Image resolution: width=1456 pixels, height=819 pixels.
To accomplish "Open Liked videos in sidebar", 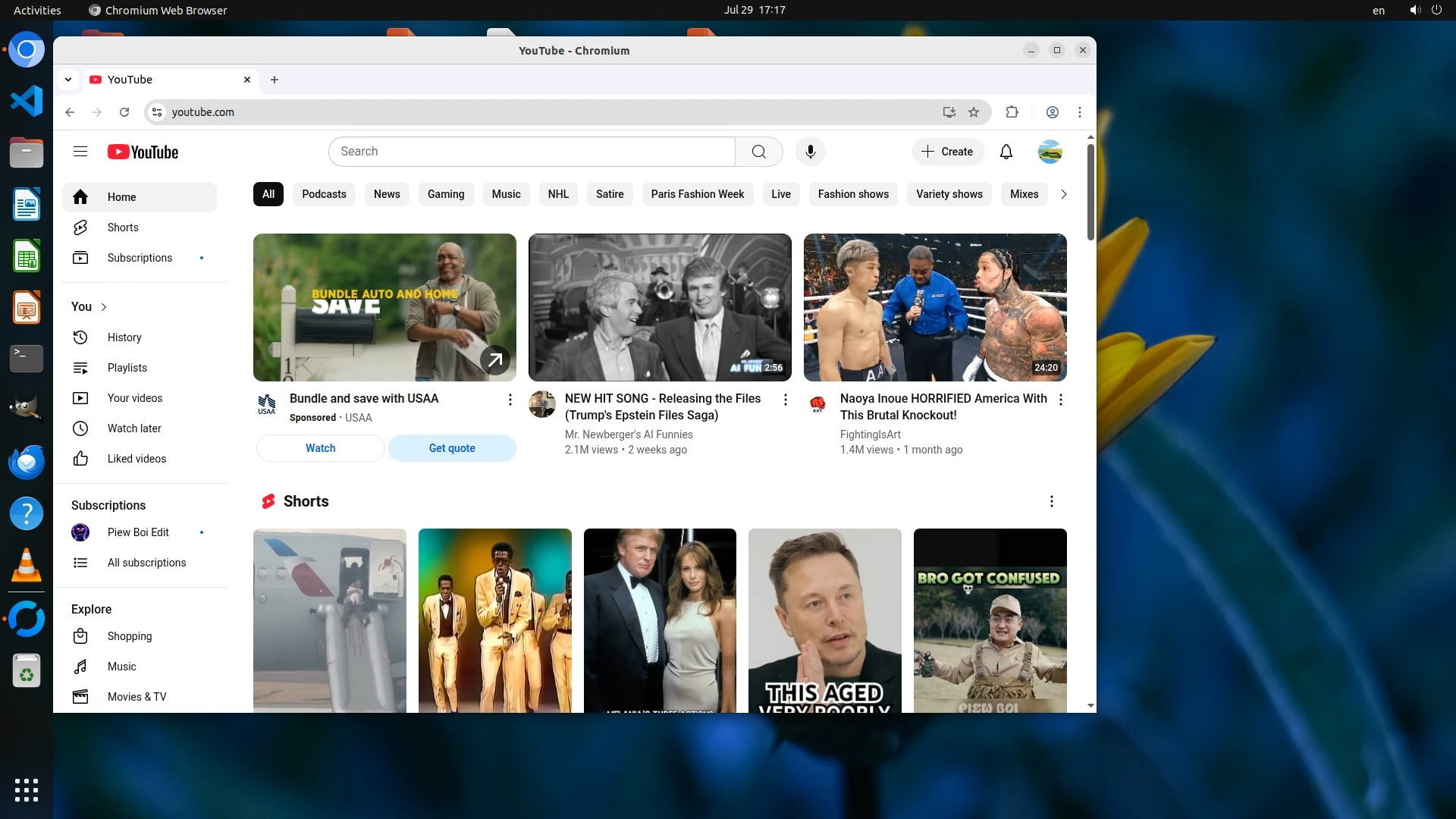I will [x=136, y=459].
